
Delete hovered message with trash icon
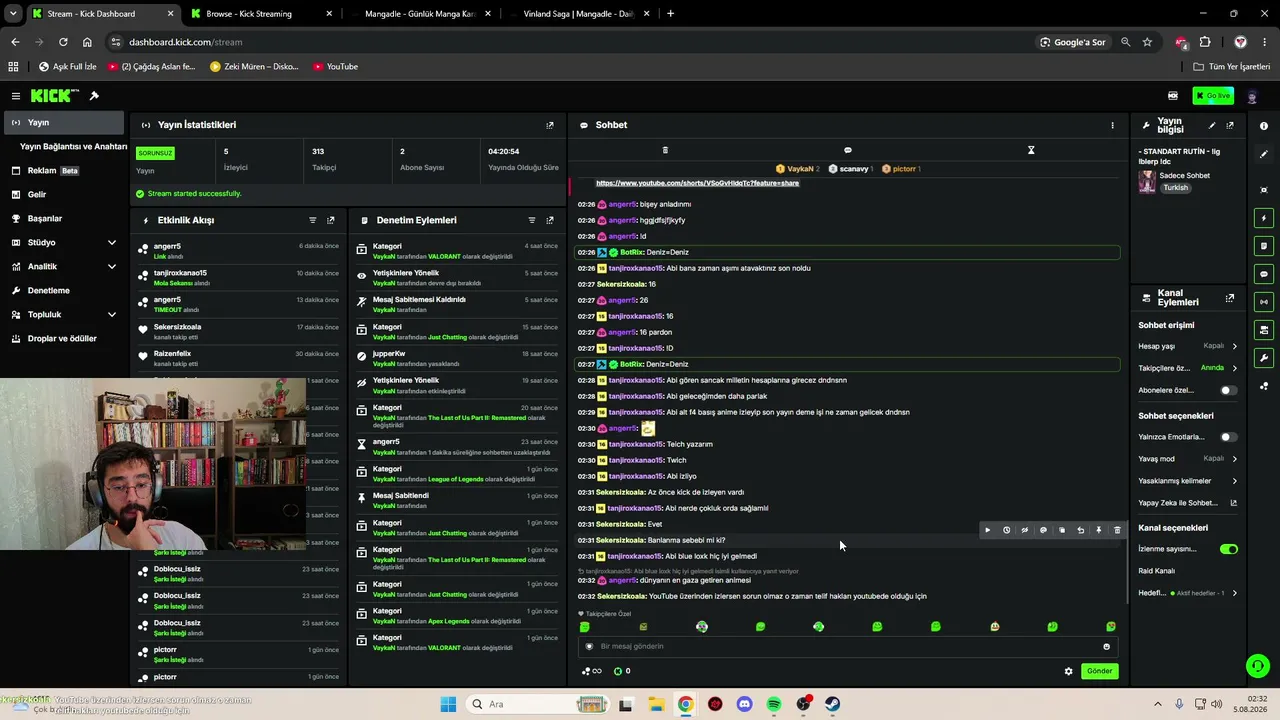point(1117,530)
